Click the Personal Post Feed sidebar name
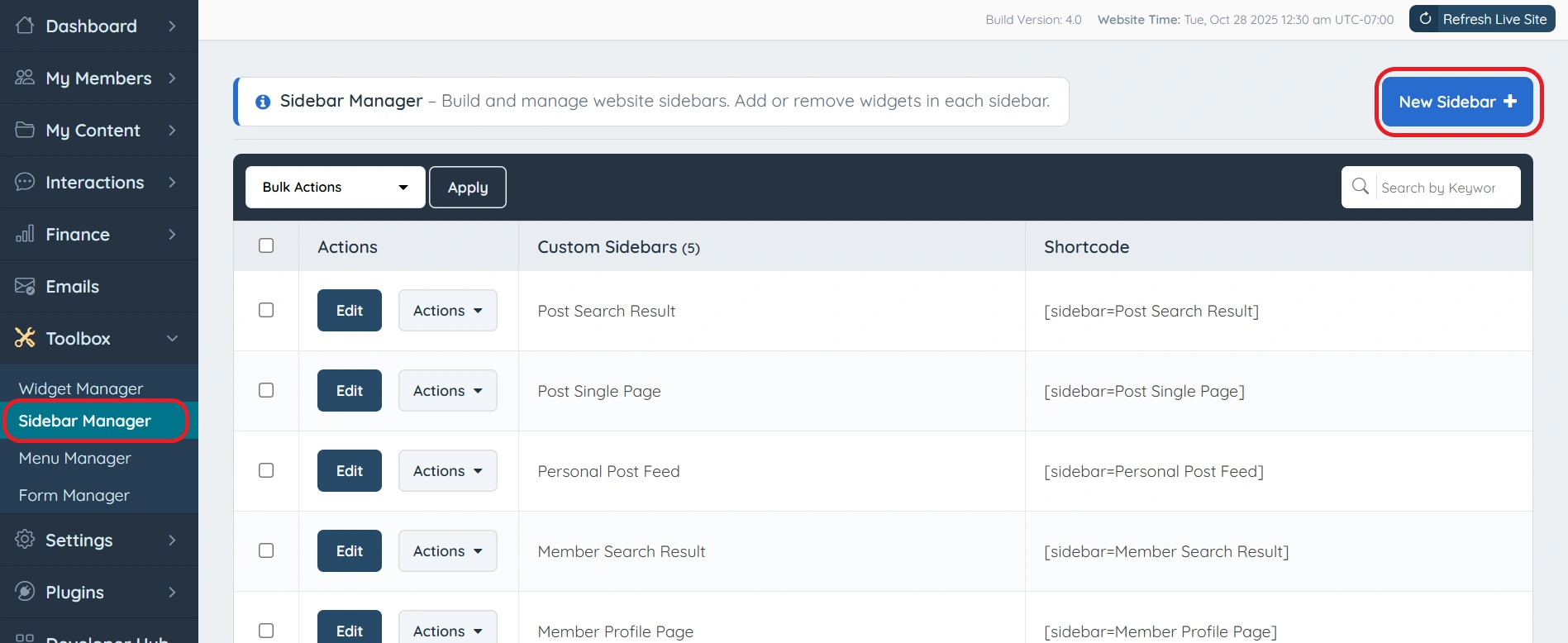Viewport: 1568px width, 643px height. 608,471
